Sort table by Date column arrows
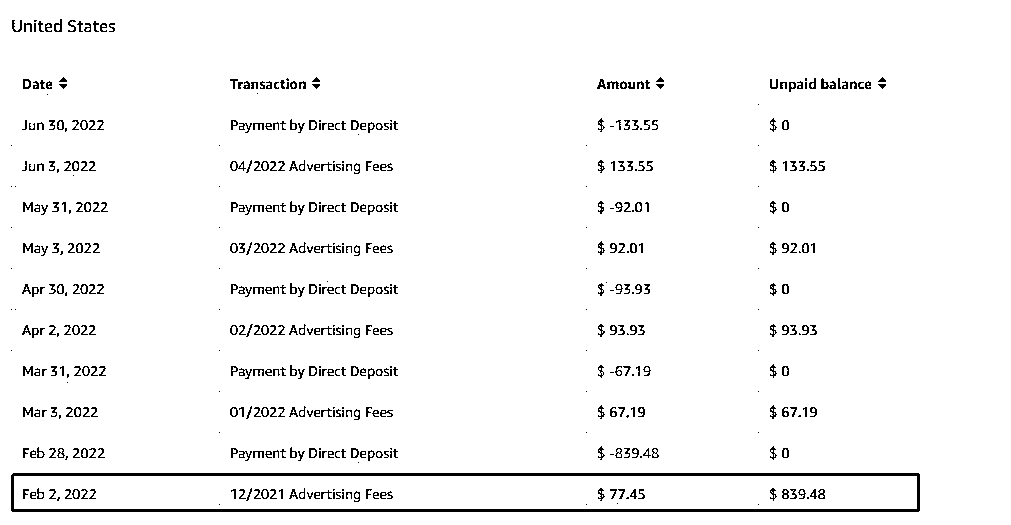This screenshot has height=525, width=1011. click(x=63, y=84)
